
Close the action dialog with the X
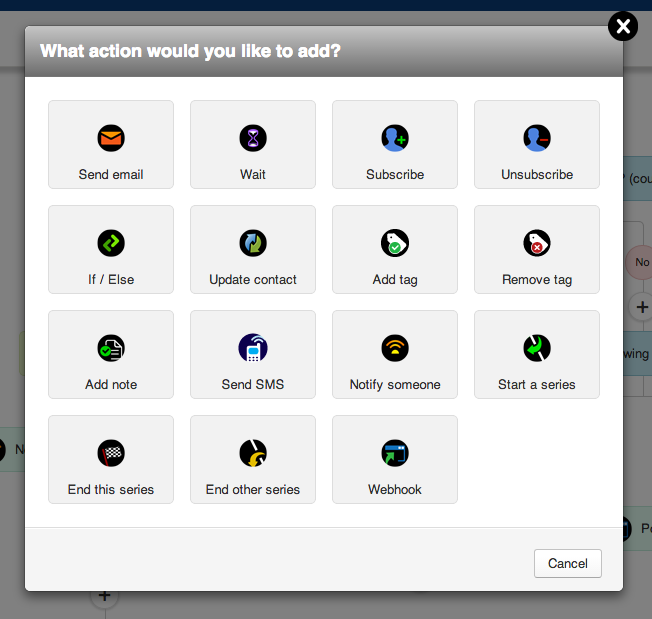623,26
